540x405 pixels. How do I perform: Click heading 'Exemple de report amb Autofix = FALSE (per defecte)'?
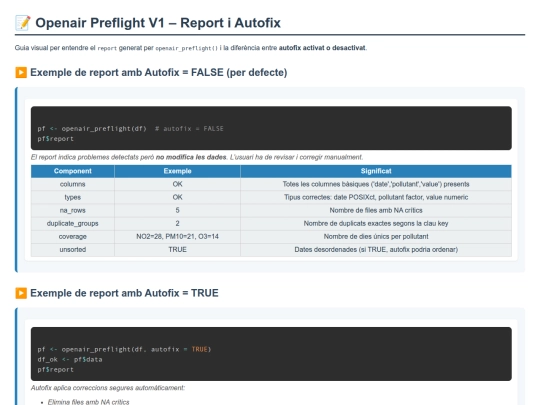click(159, 72)
